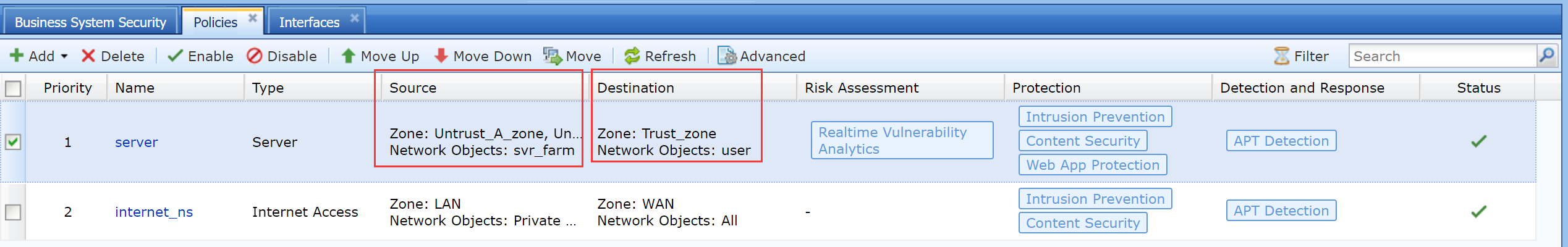This screenshot has height=247, width=1568.
Task: Switch to the Interfaces tab
Action: click(x=309, y=22)
